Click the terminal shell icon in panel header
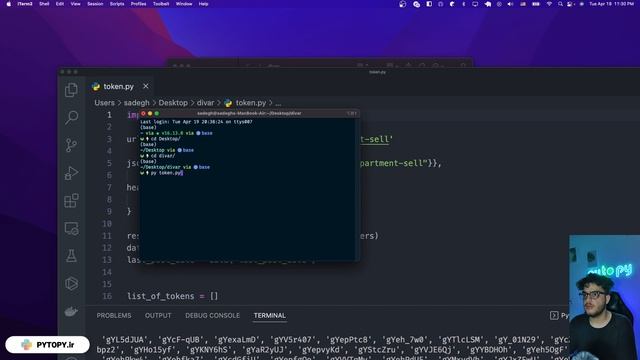The height and width of the screenshot is (360, 640). [x=554, y=315]
